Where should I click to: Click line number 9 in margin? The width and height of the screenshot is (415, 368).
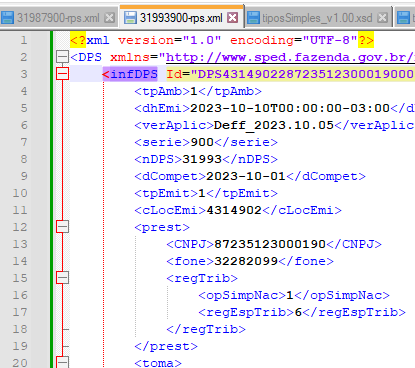(24, 176)
